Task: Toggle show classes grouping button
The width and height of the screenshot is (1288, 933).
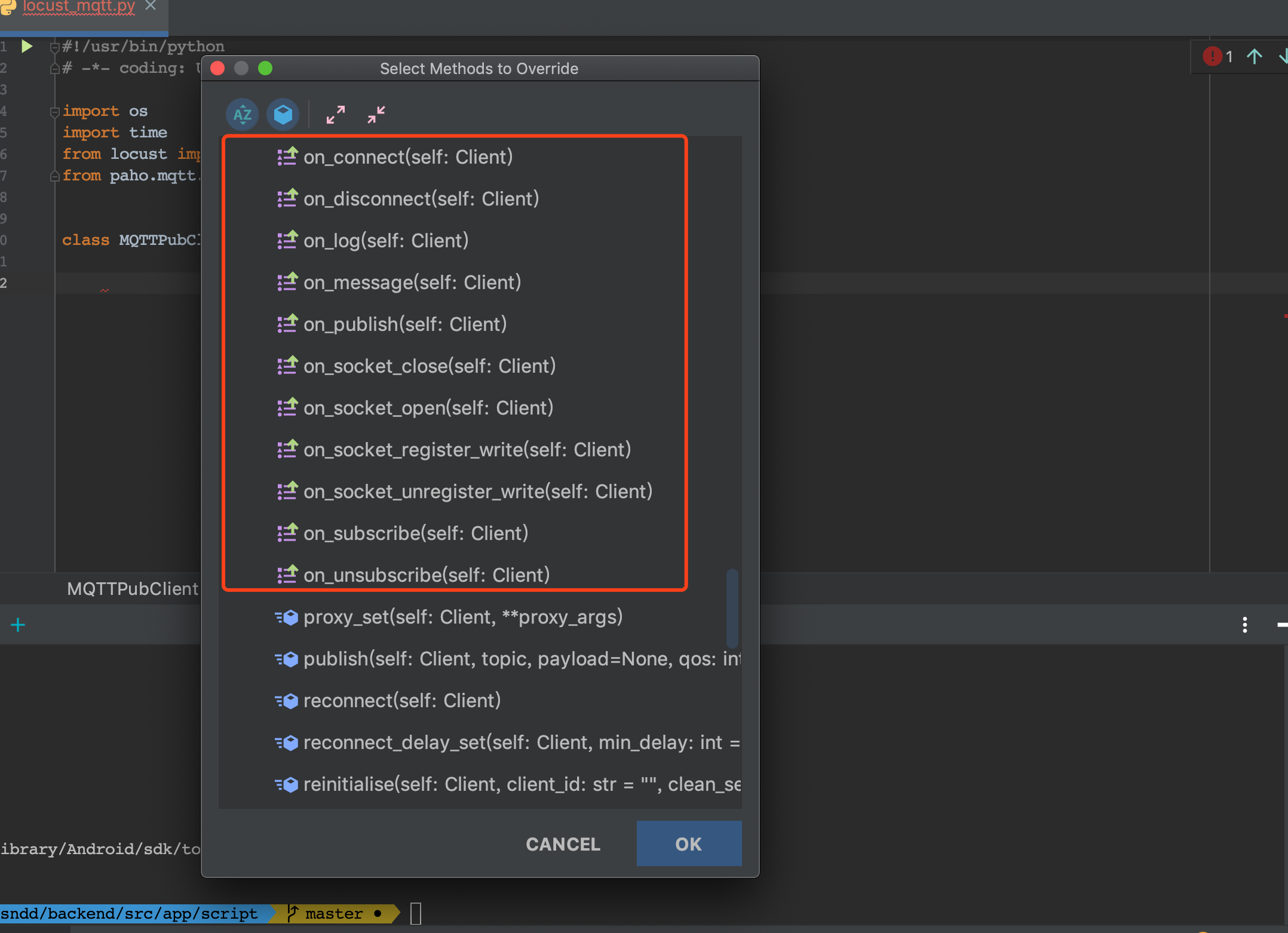Action: (x=283, y=114)
